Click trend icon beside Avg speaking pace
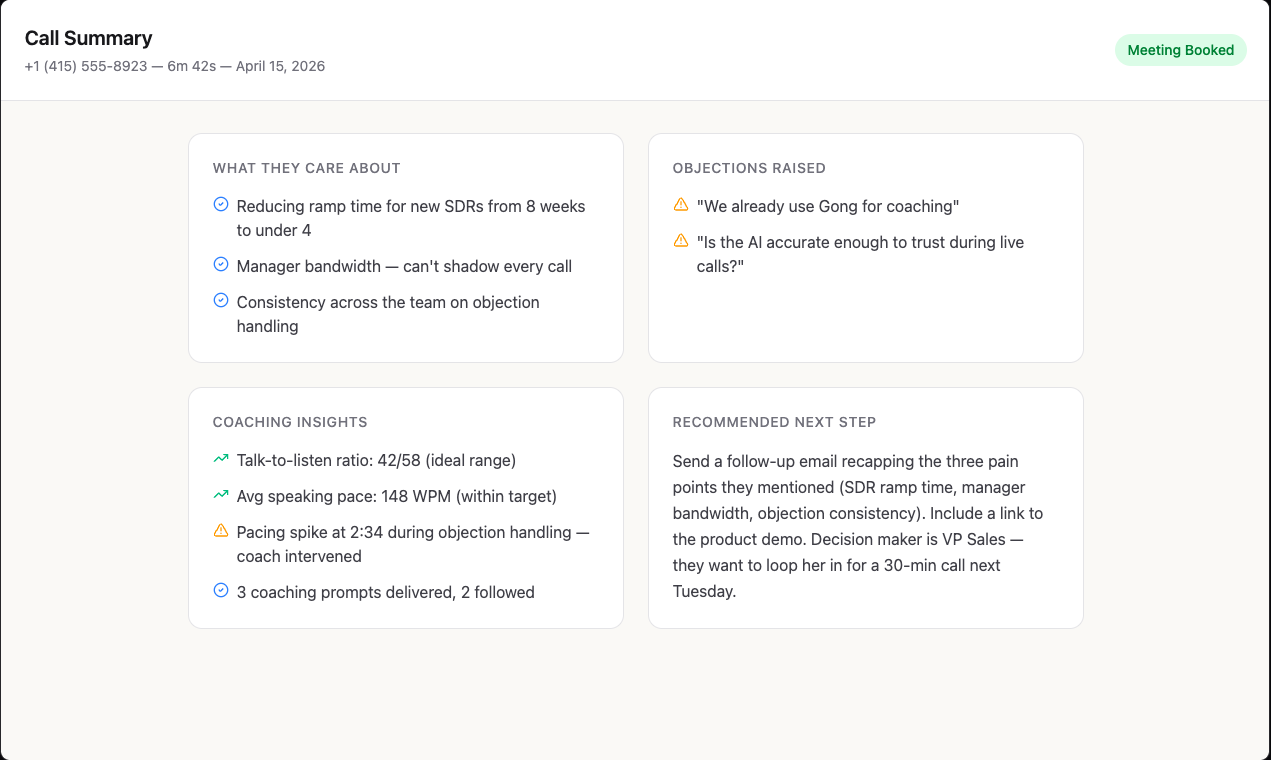The height and width of the screenshot is (760, 1271). 221,496
